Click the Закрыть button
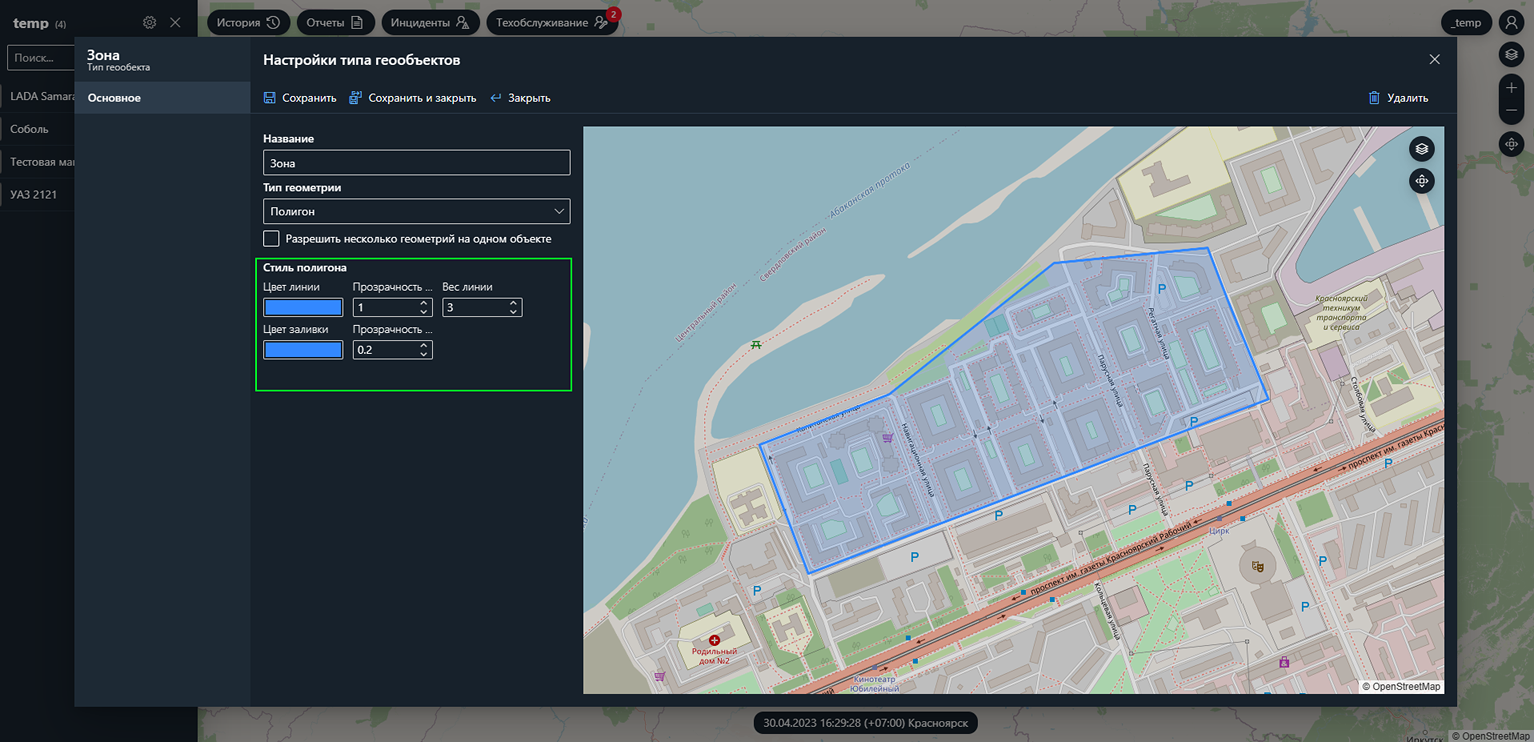Screen dimensions: 1534x742 520,98
